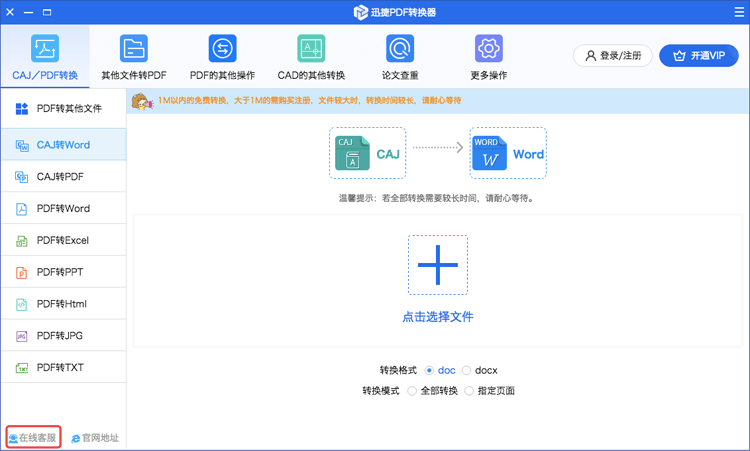Click the xunjie PDF app logo
The width and height of the screenshot is (750, 451).
[x=360, y=12]
